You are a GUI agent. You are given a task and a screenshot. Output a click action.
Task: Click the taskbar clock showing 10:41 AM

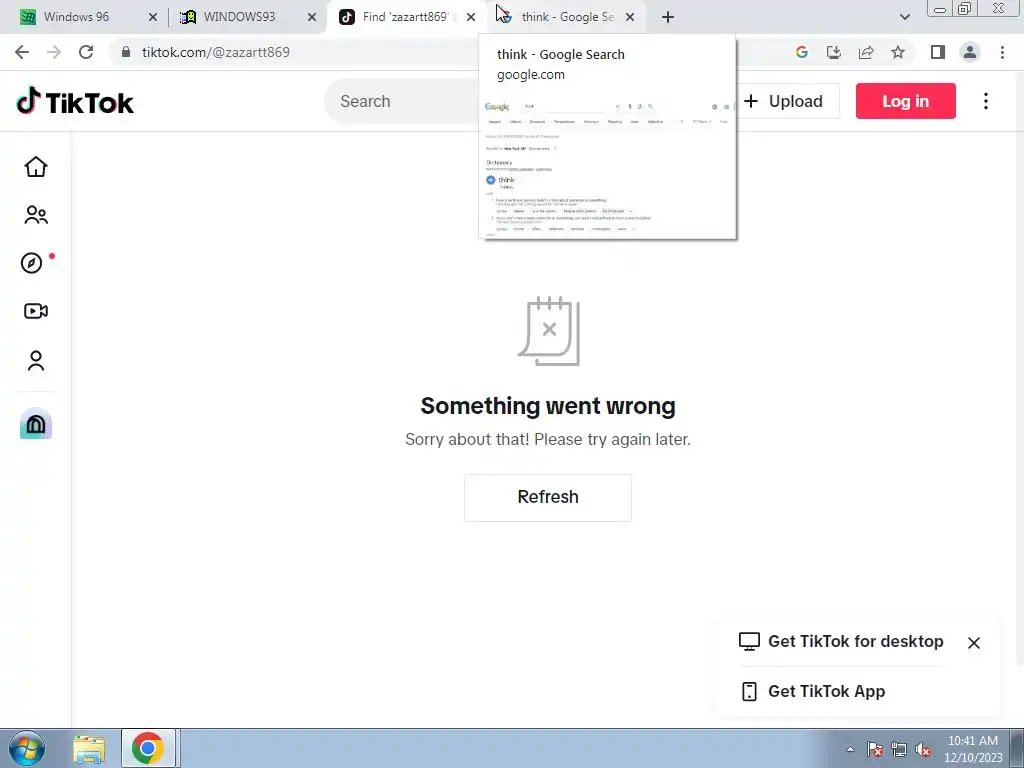[973, 748]
